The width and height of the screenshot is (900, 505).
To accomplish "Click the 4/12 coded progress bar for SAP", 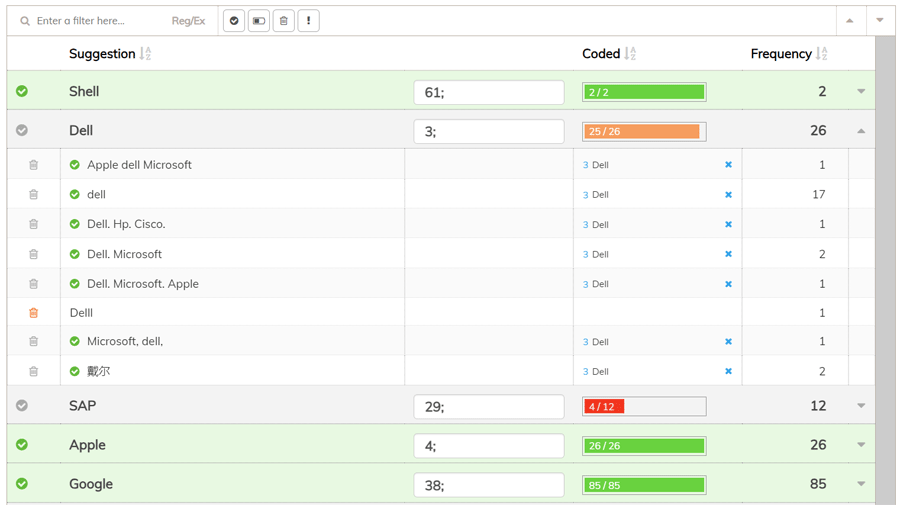I will [x=644, y=407].
